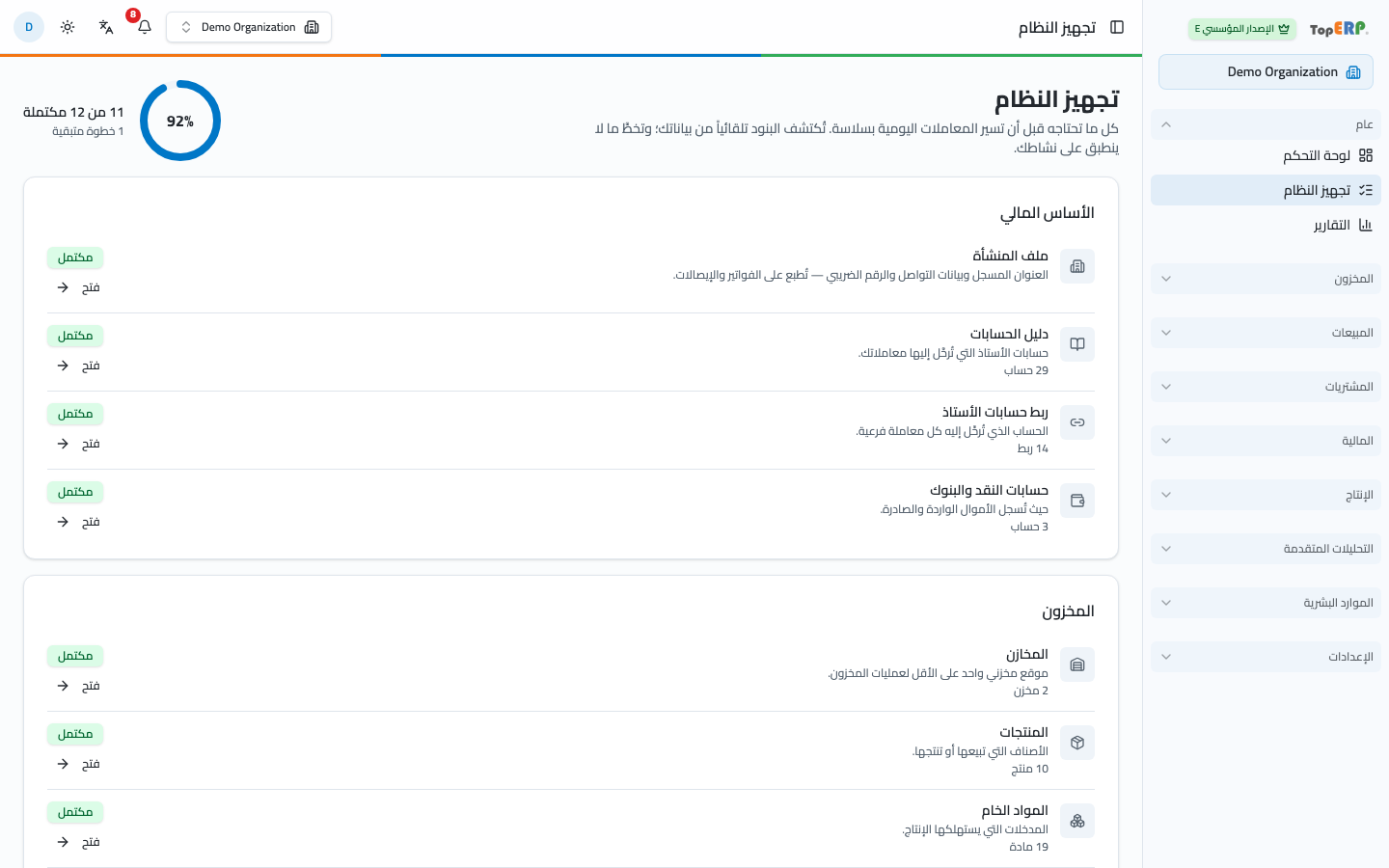Click the link icon beside ربط حسابات الأستاذ

coord(1077,422)
